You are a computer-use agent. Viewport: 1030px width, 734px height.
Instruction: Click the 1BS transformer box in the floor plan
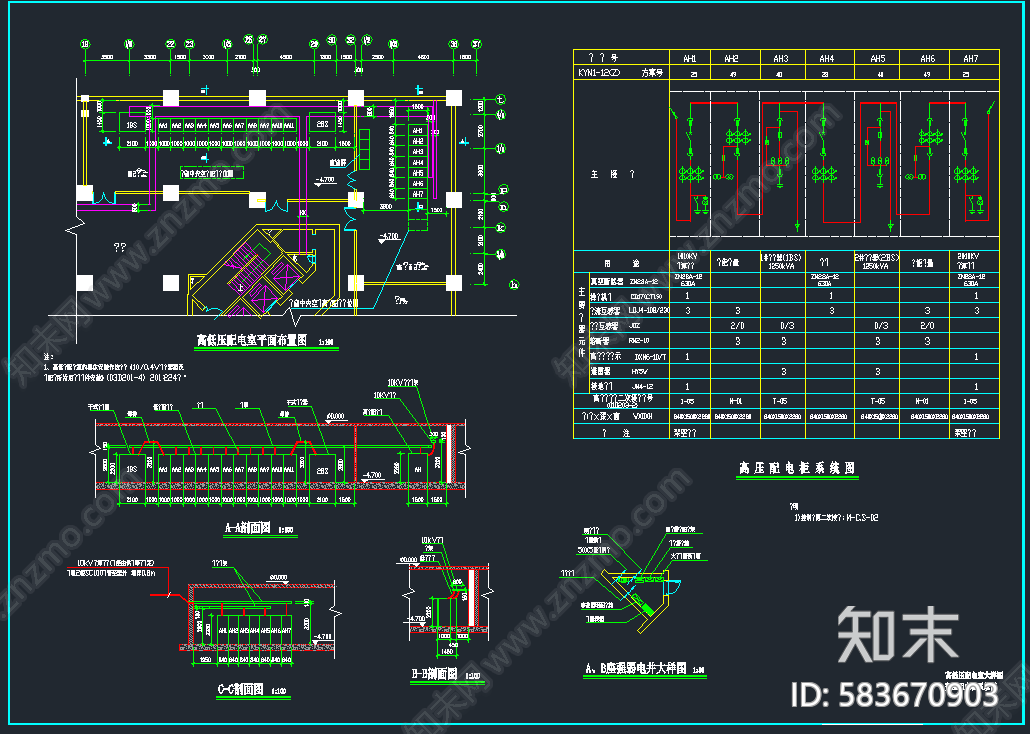tap(131, 125)
